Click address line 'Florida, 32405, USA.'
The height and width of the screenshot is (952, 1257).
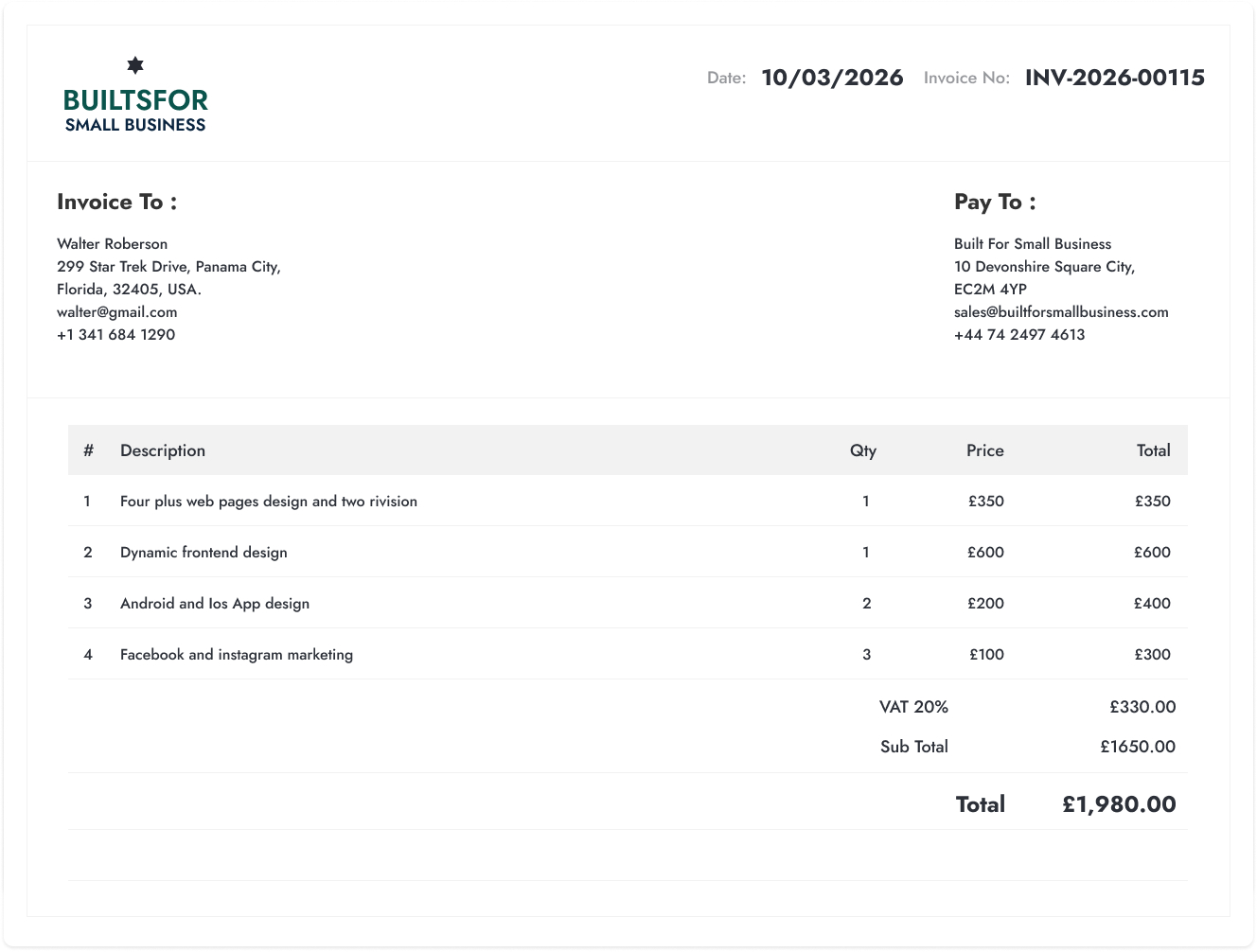(x=129, y=290)
